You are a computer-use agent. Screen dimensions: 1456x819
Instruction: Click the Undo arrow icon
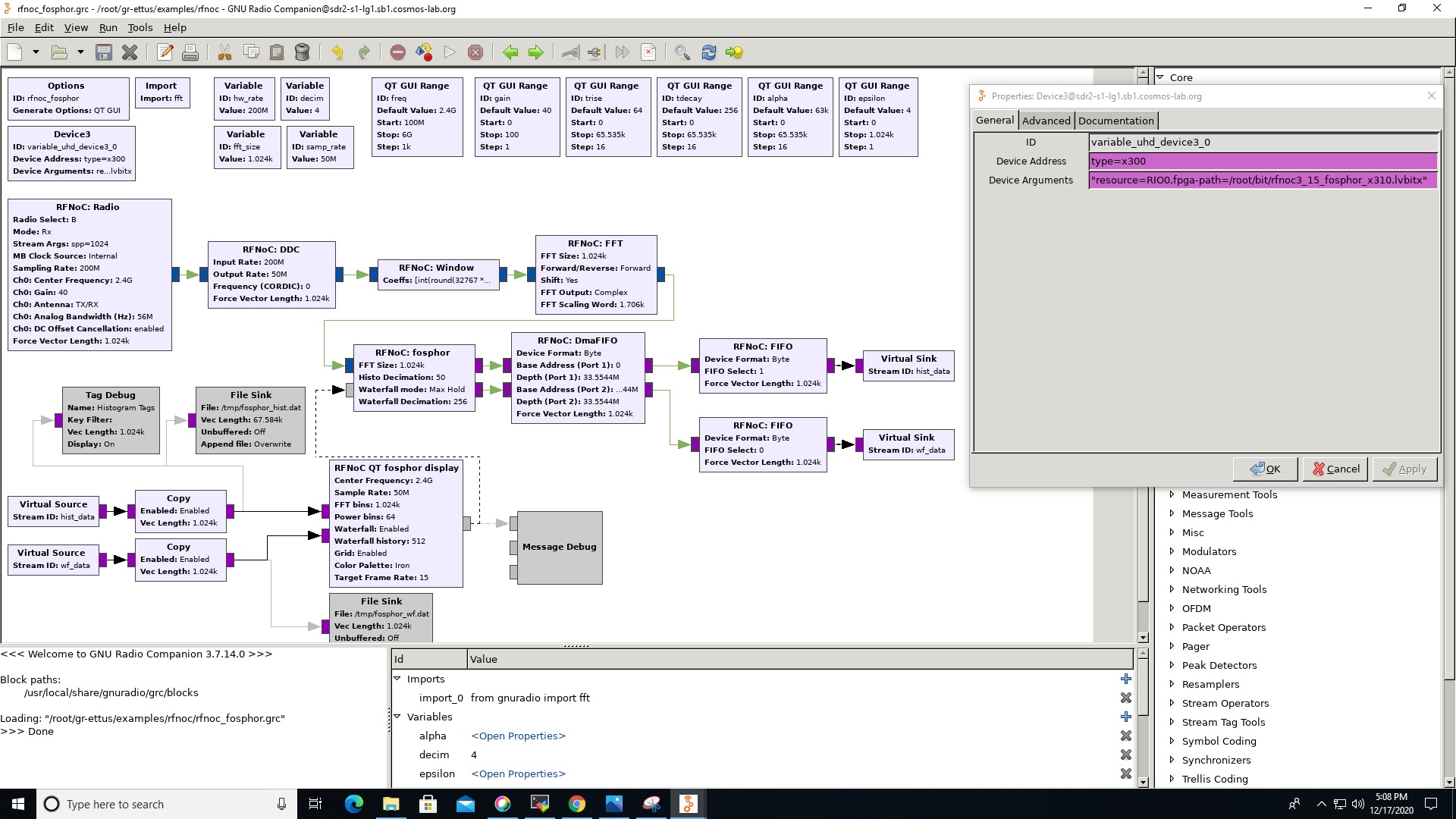click(x=337, y=52)
